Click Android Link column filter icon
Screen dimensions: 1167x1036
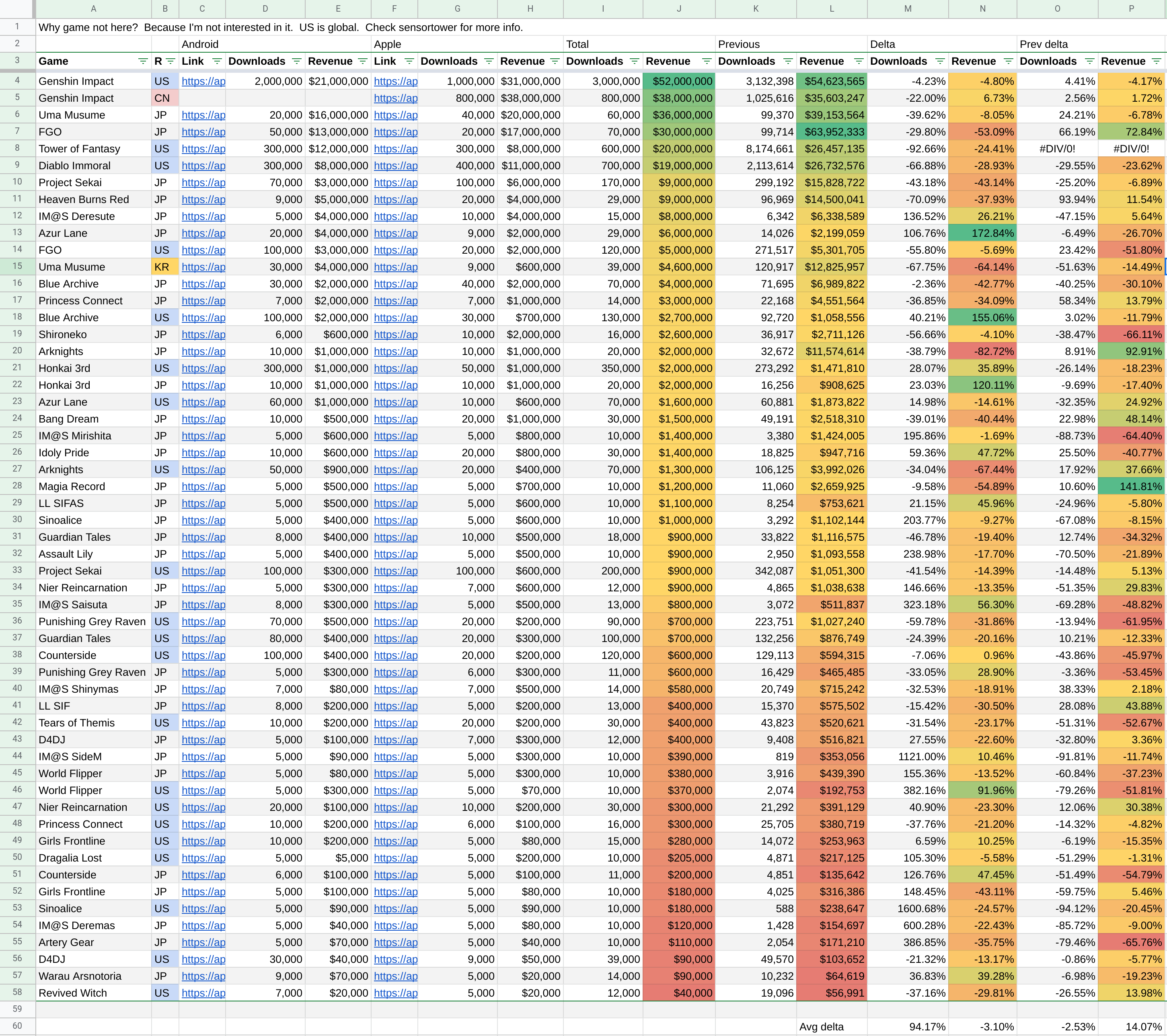217,61
